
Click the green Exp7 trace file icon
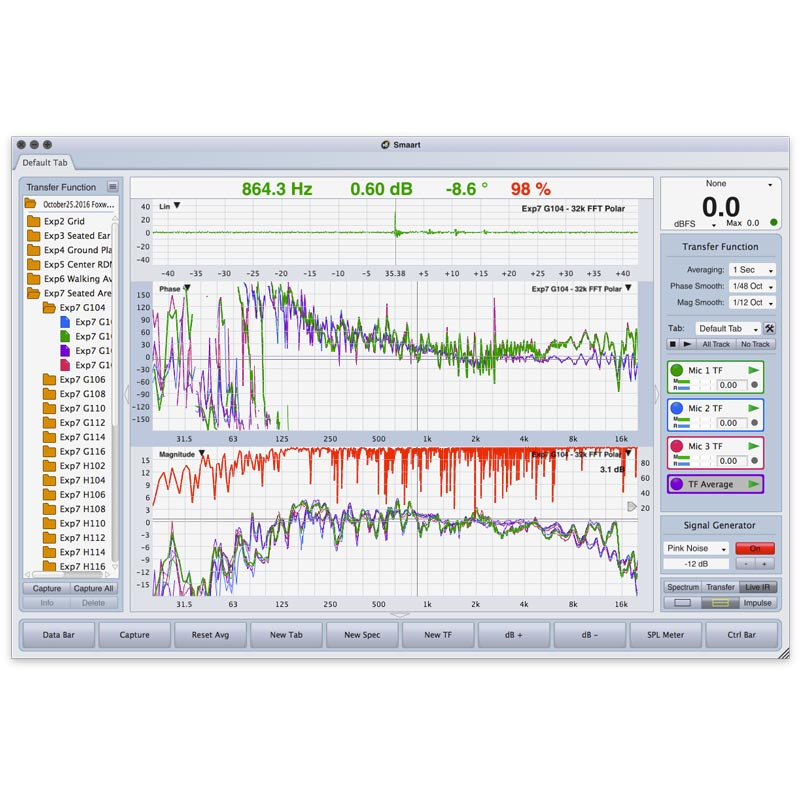pyautogui.click(x=65, y=336)
